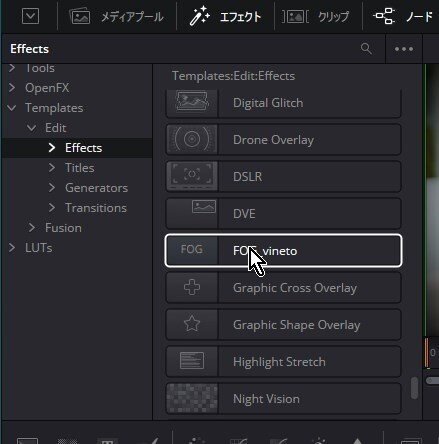Expand the OpenFX chevron
Screen dimensions: 439x444
coord(12,88)
